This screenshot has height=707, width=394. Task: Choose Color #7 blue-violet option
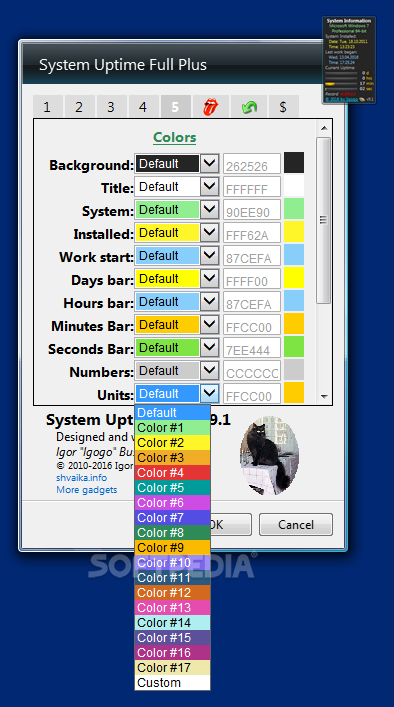tap(173, 517)
